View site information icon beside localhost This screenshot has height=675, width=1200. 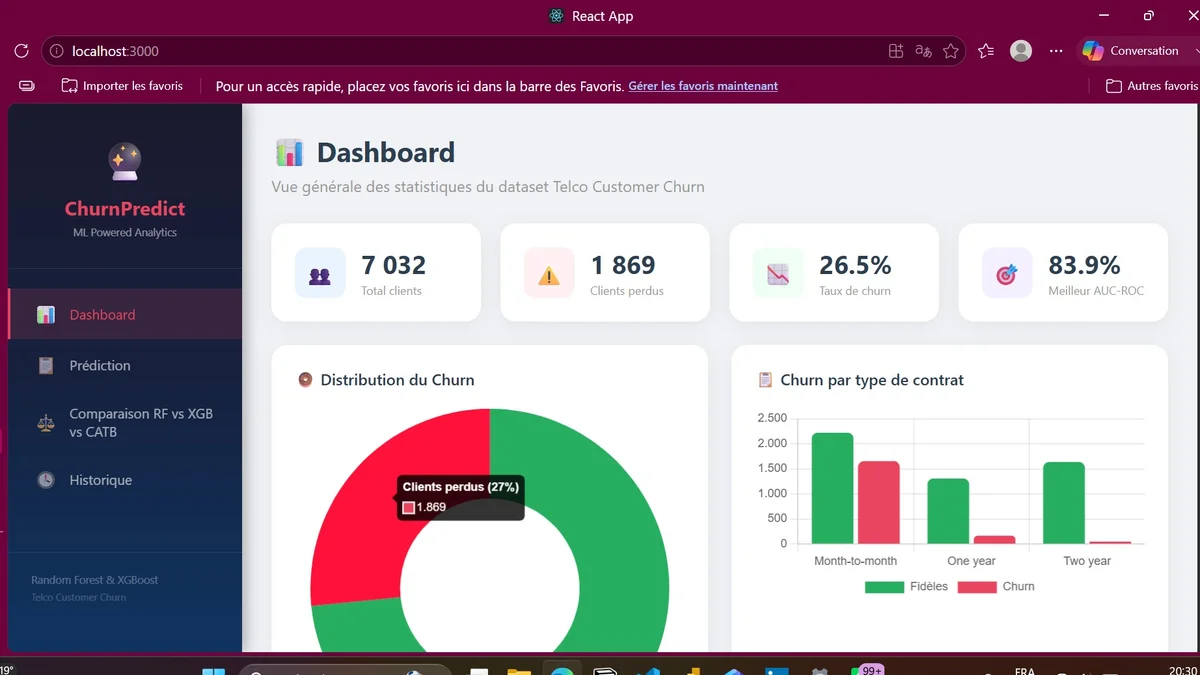[x=56, y=51]
